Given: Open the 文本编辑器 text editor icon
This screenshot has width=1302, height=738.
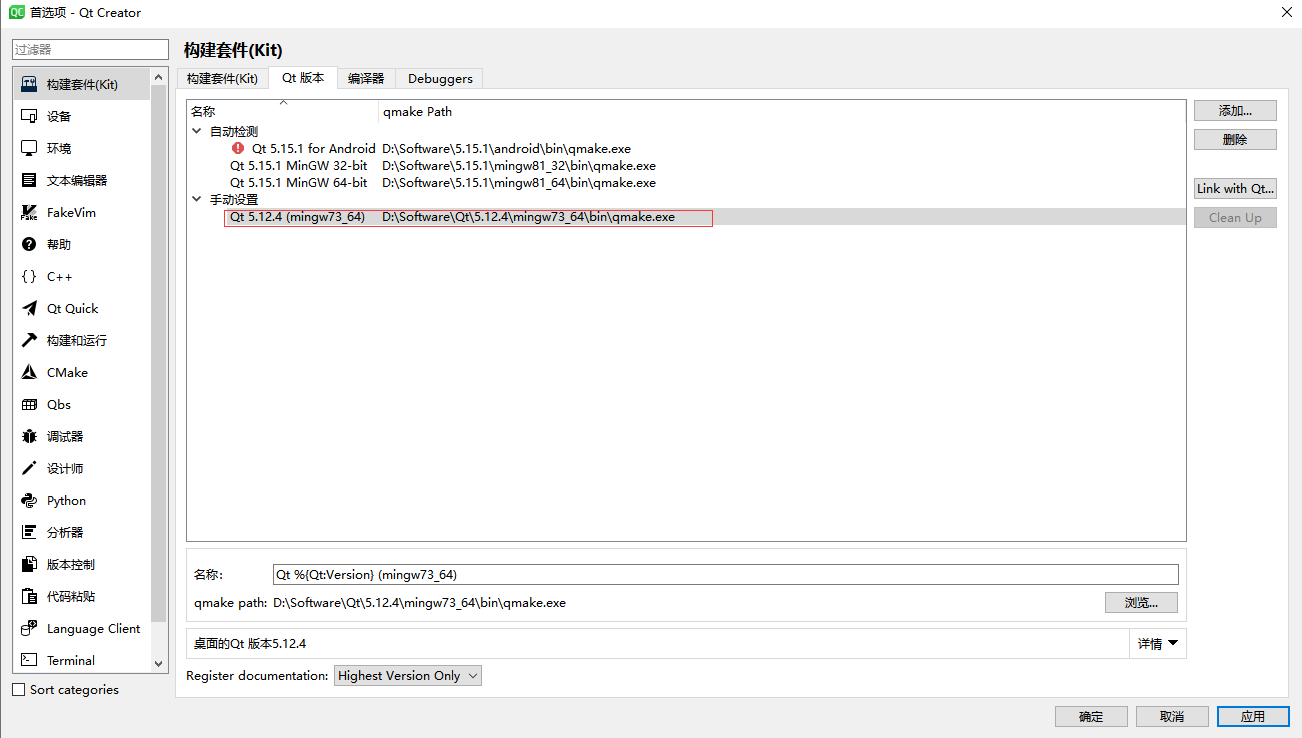Looking at the screenshot, I should (29, 181).
